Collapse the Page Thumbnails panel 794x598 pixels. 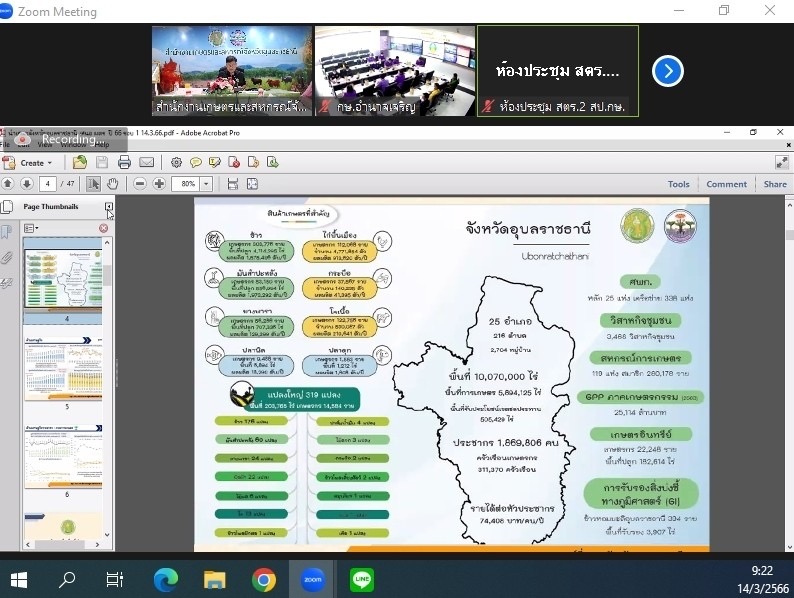[x=109, y=207]
